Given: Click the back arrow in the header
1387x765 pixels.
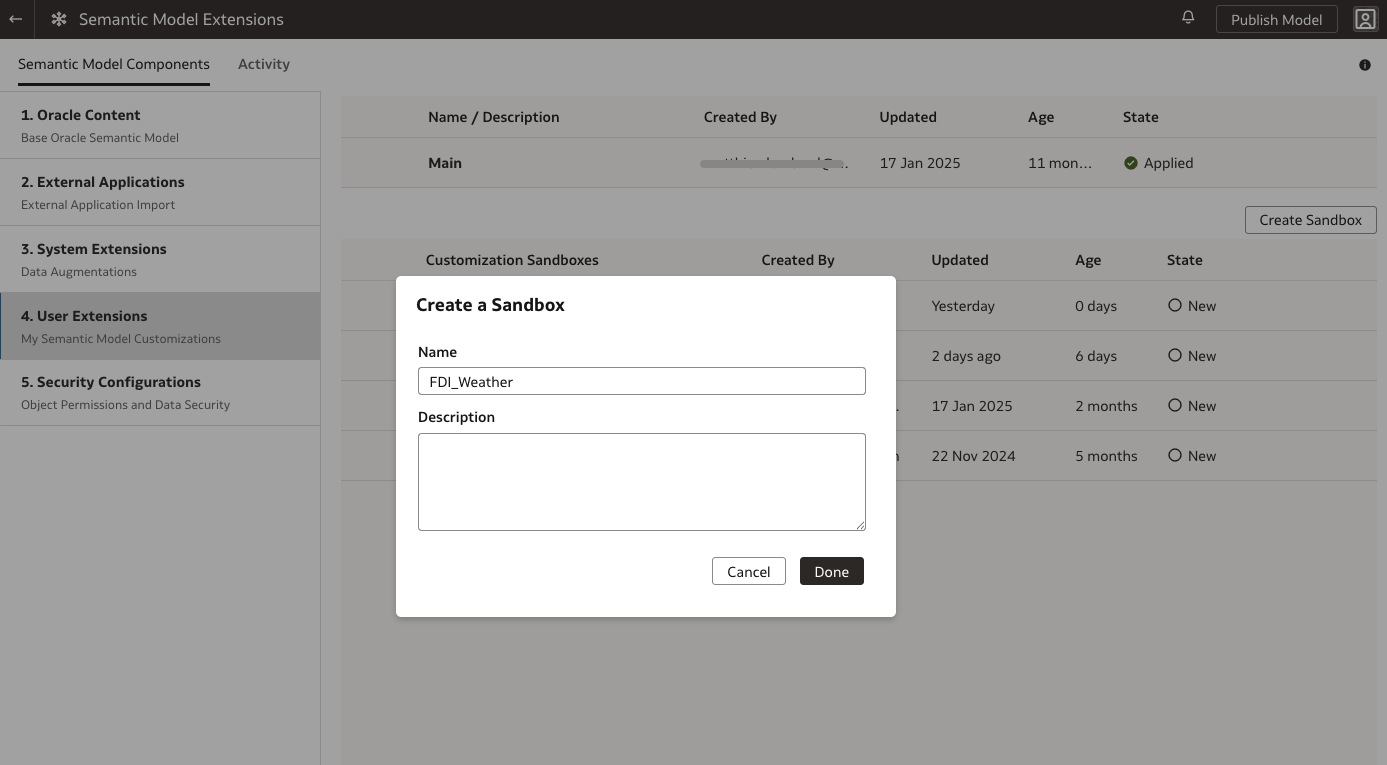Looking at the screenshot, I should 14,19.
